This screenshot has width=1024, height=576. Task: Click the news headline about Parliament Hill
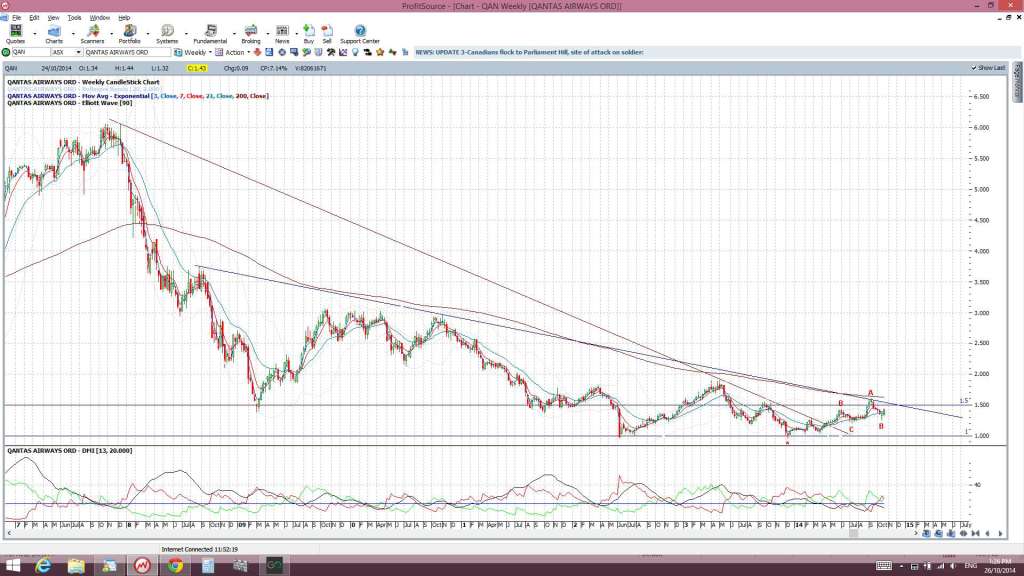pos(530,52)
